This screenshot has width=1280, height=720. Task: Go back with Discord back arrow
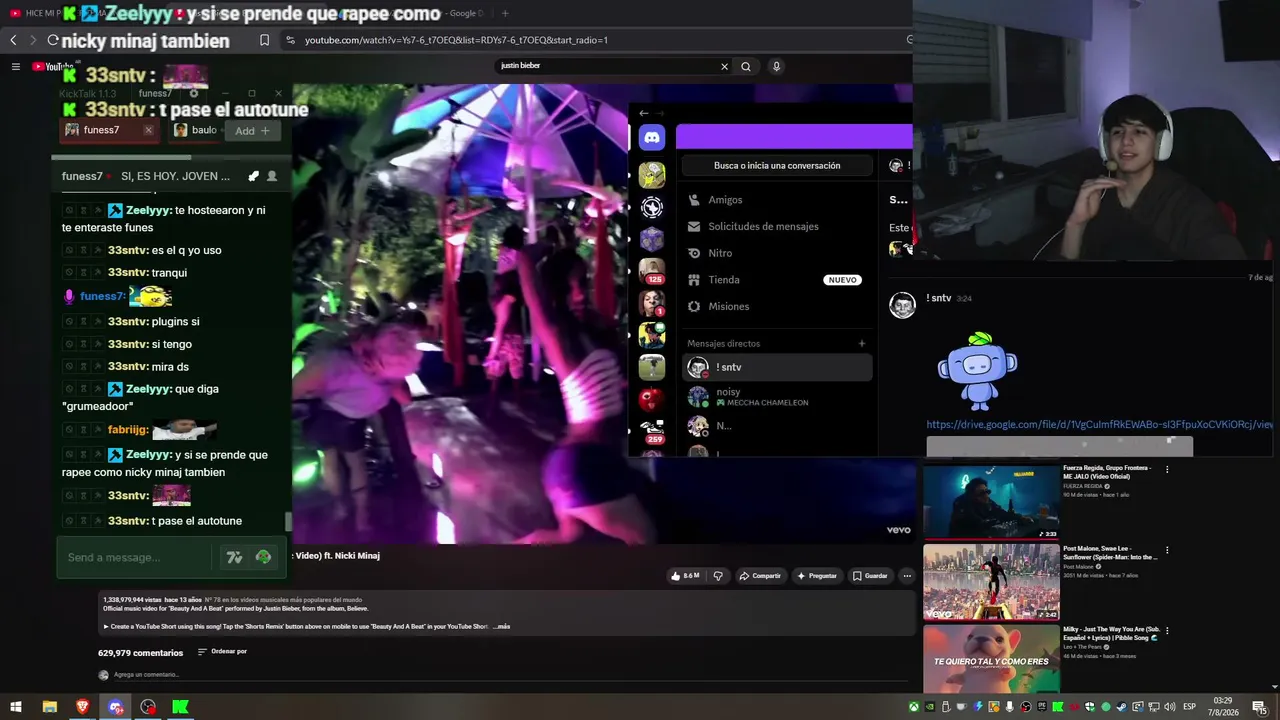tap(643, 113)
